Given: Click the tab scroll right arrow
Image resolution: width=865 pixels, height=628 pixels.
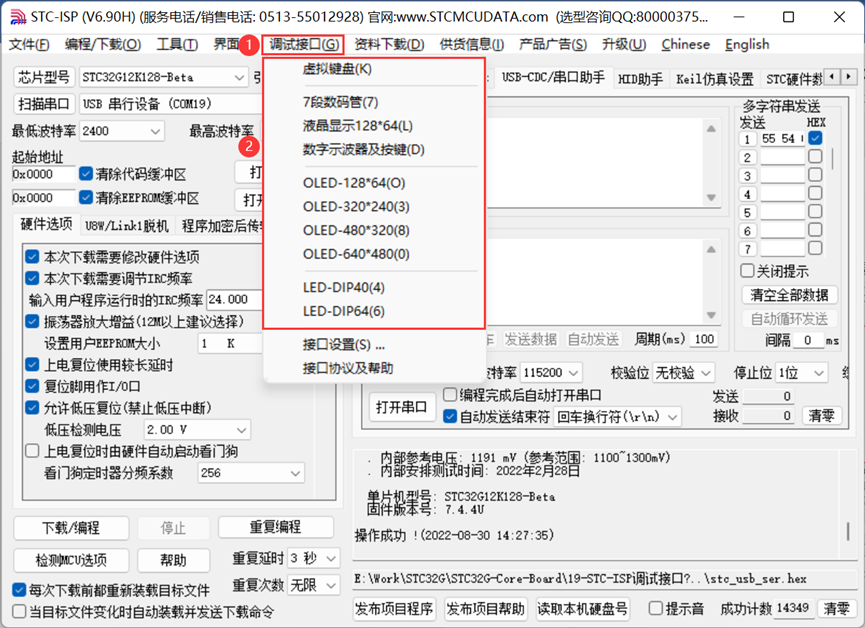Looking at the screenshot, I should [848, 77].
